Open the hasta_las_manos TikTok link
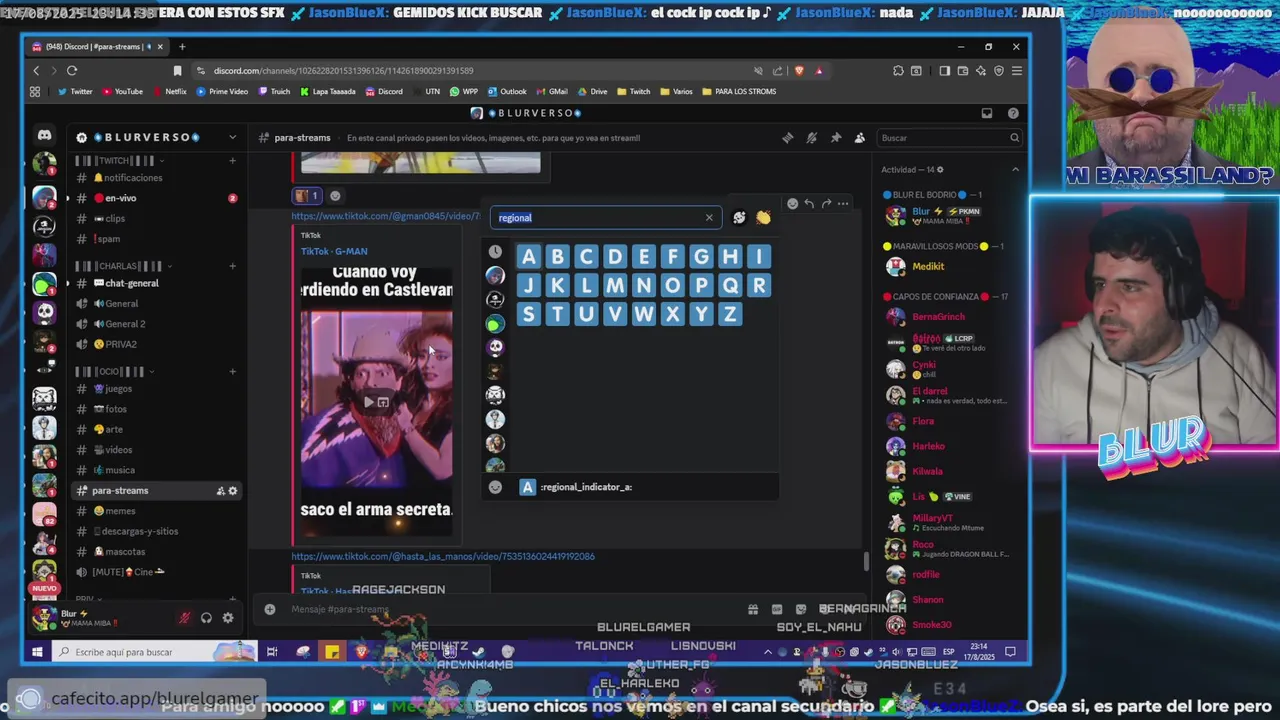Screen dimensions: 1280x720 coord(443,556)
